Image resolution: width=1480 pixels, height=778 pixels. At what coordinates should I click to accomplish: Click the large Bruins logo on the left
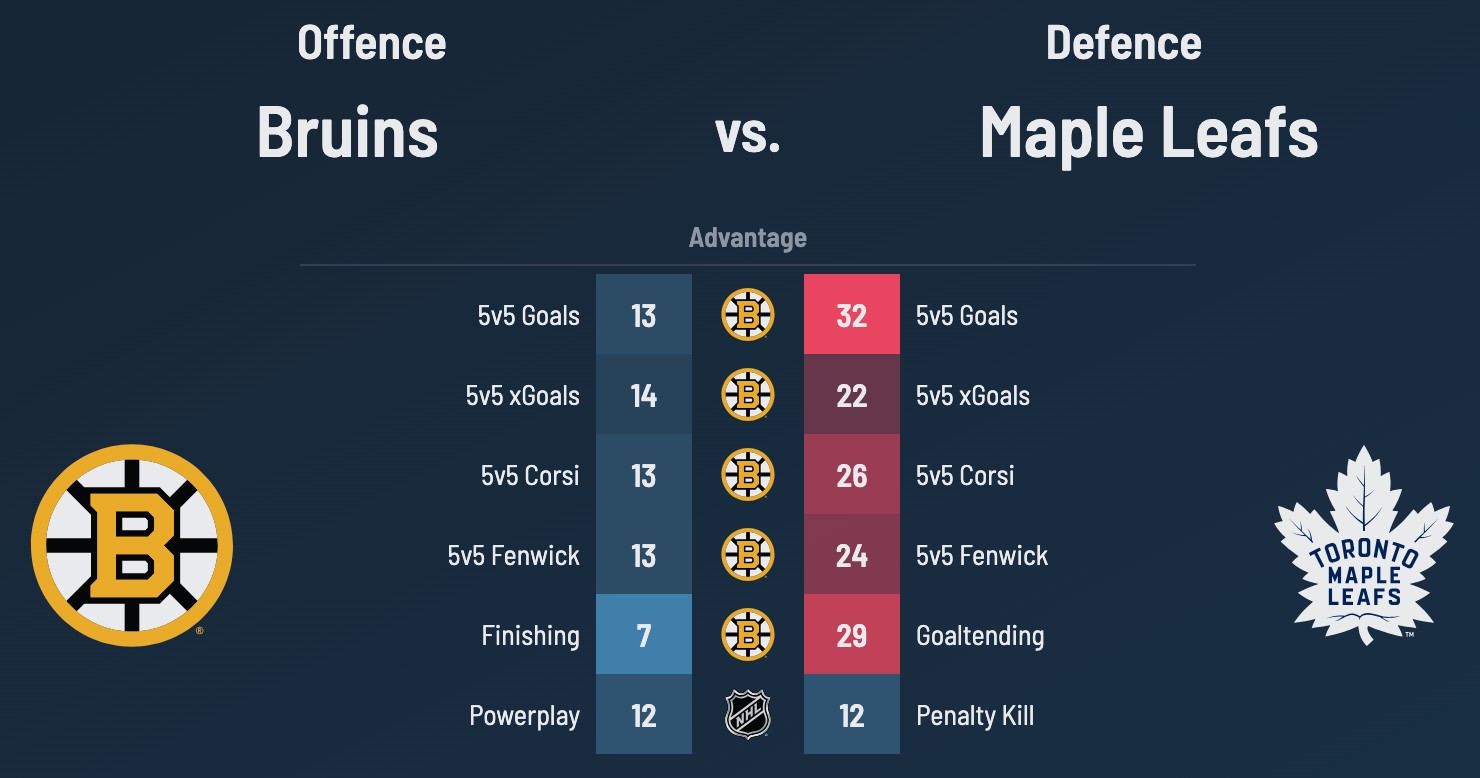pos(132,545)
